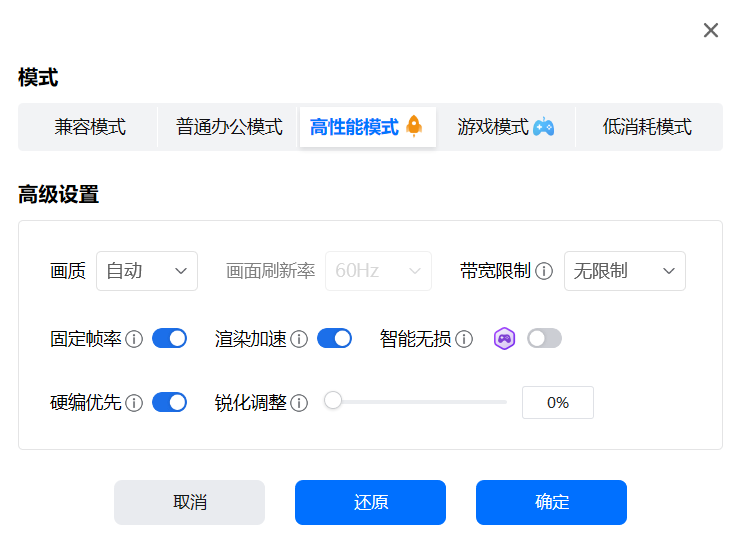Show info for 固定帧率

tap(134, 339)
